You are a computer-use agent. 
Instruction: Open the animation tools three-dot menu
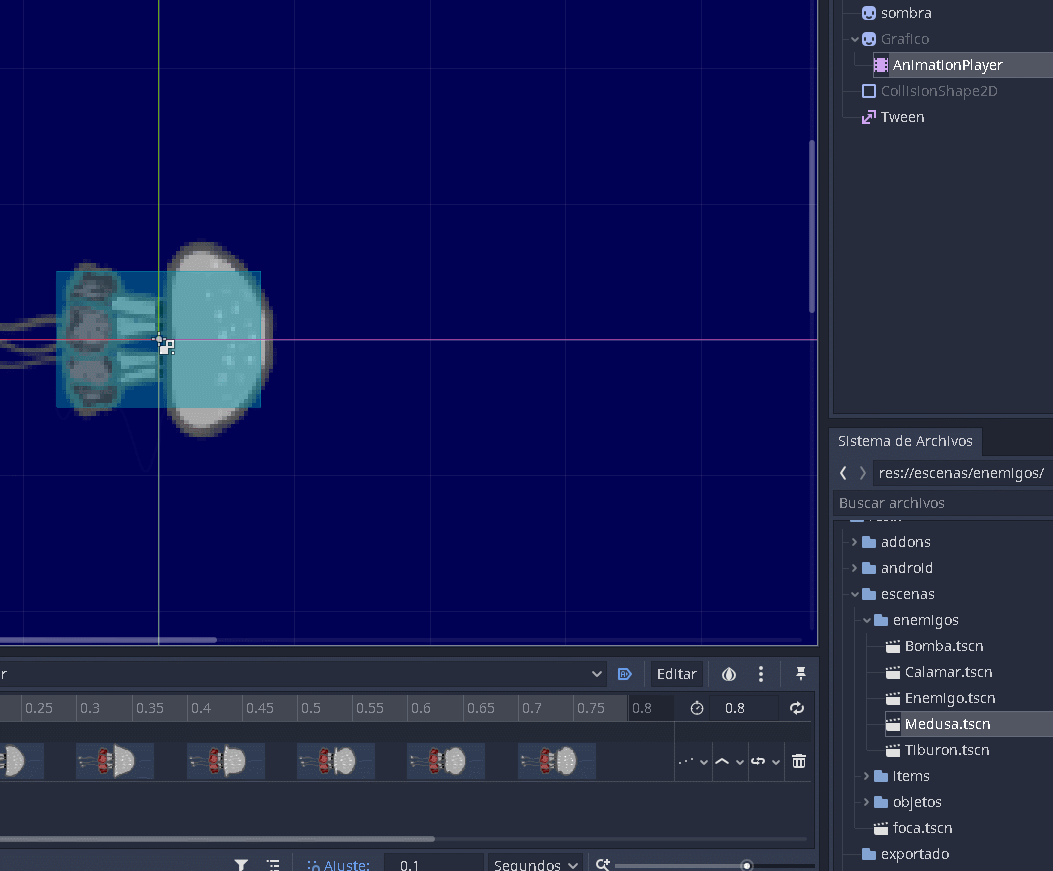coord(760,674)
